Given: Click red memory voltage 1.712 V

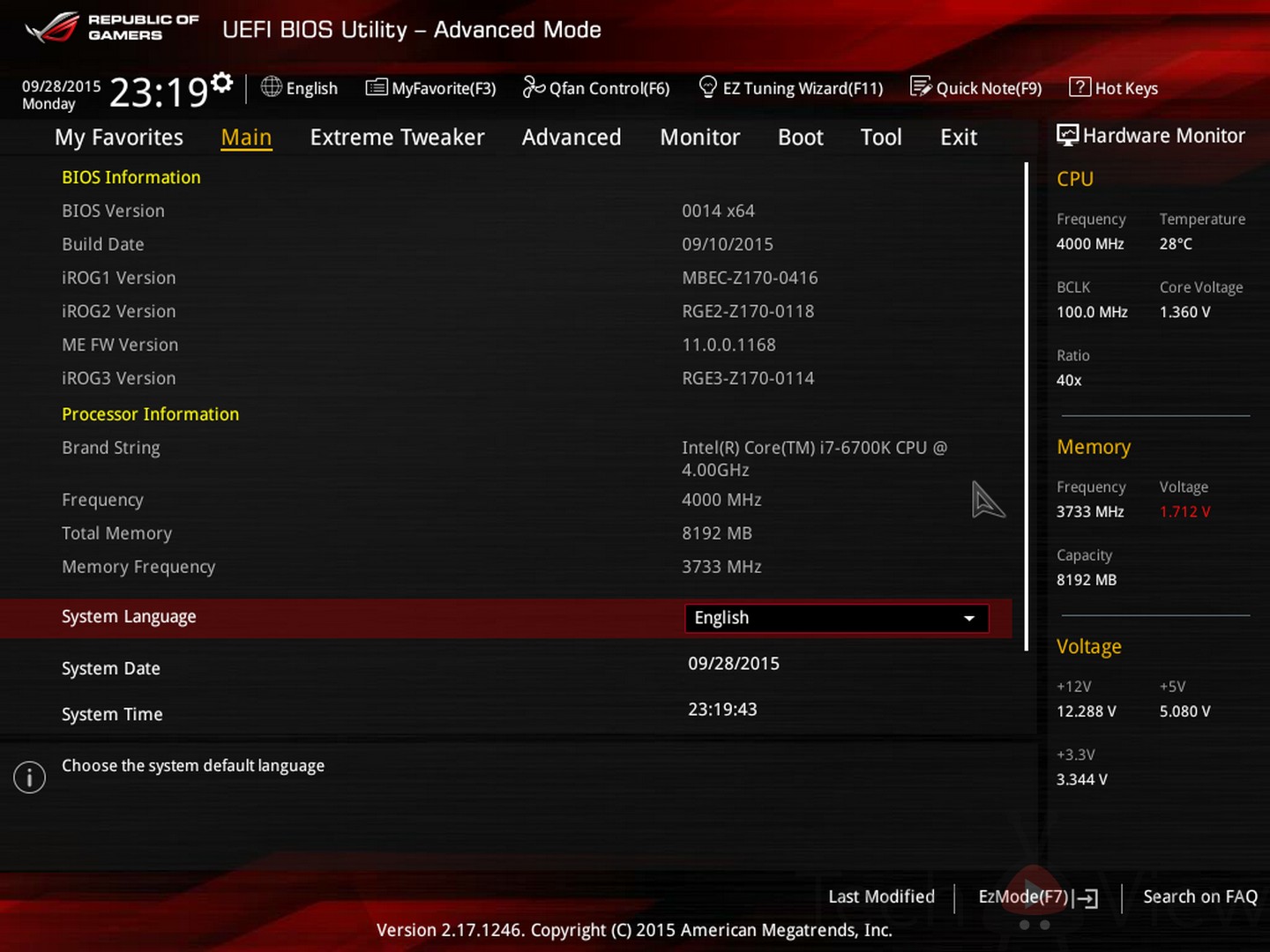Looking at the screenshot, I should coord(1185,512).
